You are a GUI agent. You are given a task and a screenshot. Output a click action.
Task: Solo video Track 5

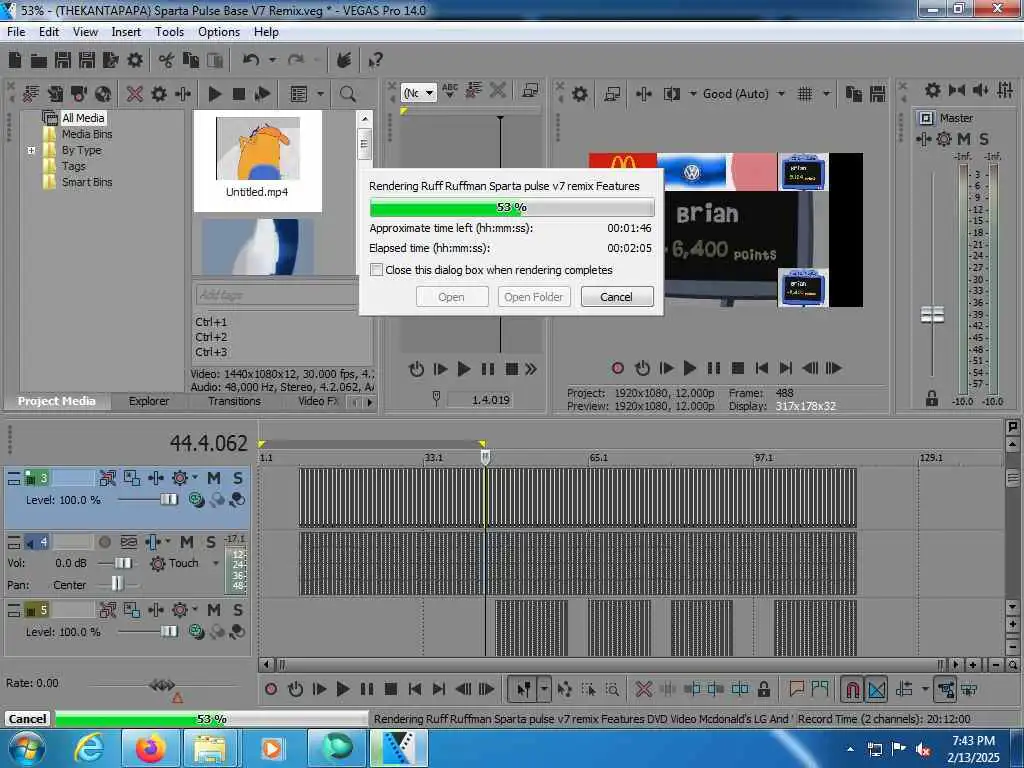coord(238,610)
